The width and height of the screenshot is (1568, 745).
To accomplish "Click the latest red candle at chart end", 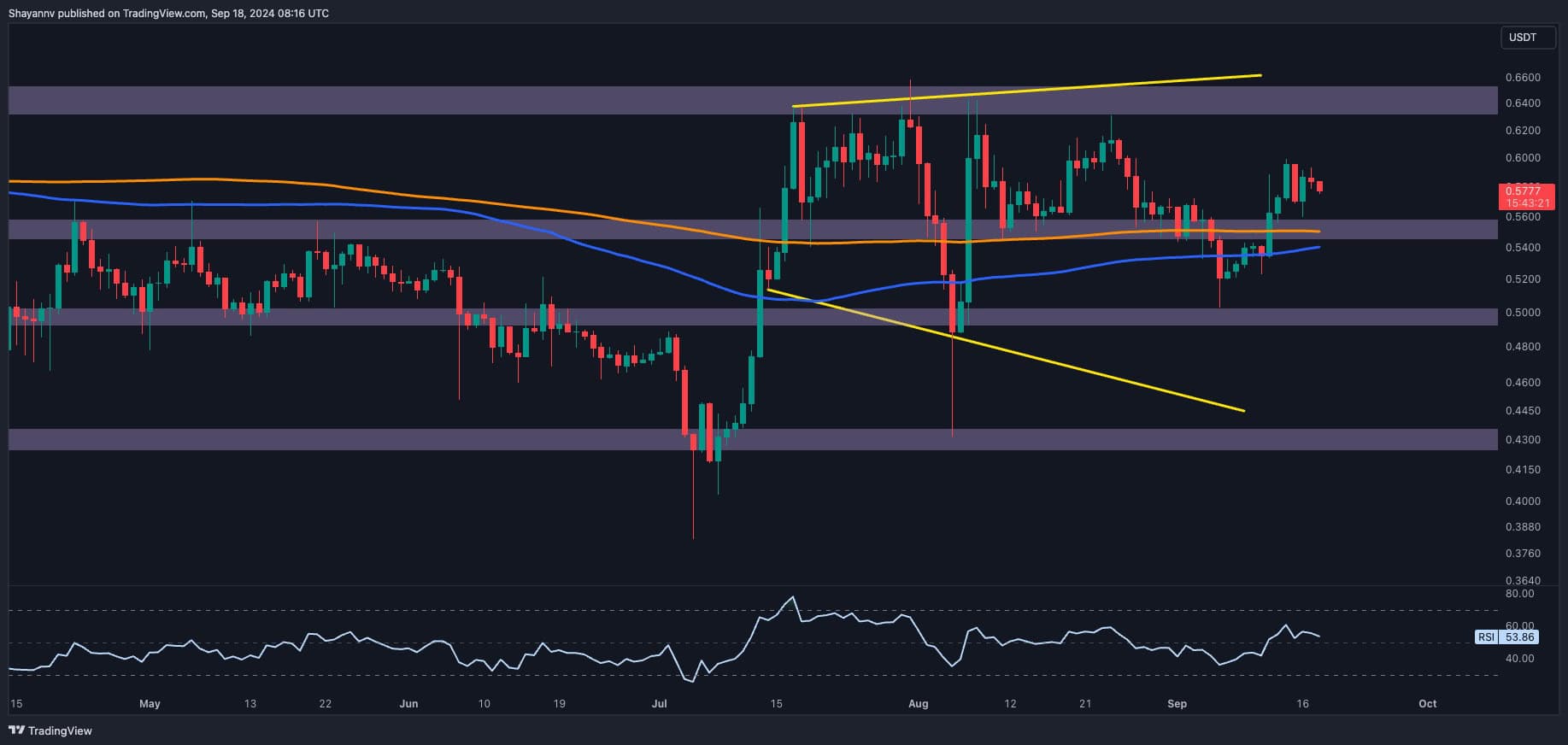I will (1320, 186).
